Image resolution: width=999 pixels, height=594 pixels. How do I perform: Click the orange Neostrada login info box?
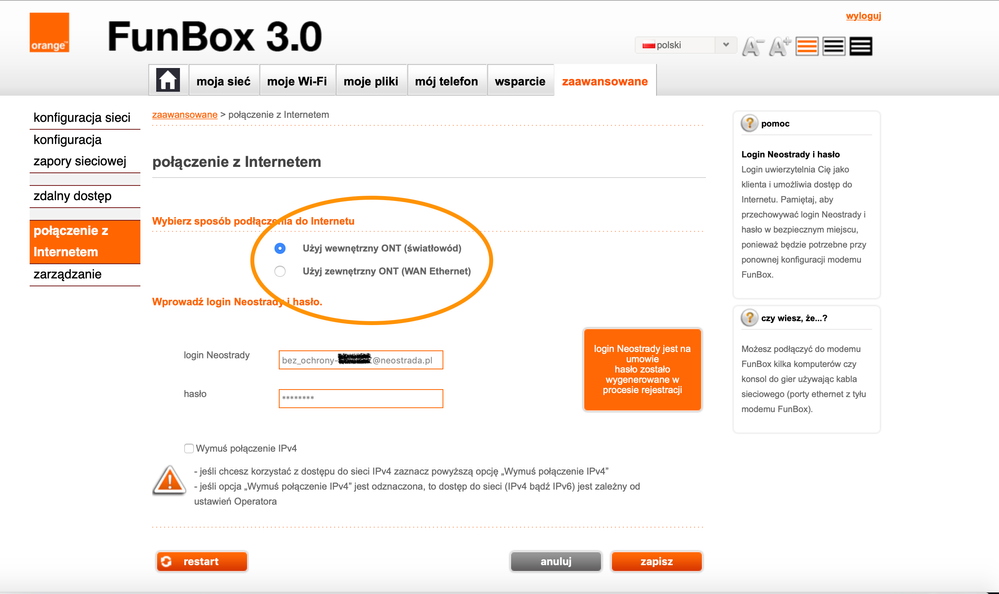pyautogui.click(x=642, y=369)
